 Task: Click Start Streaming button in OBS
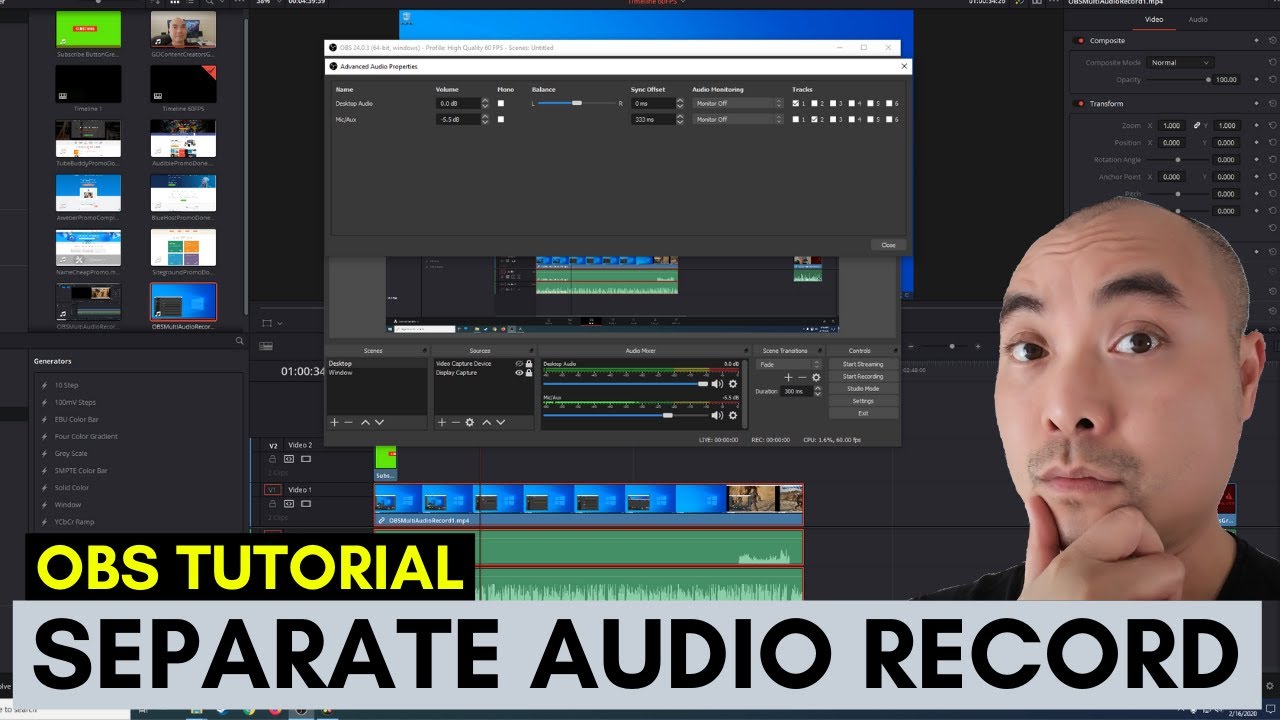click(863, 364)
